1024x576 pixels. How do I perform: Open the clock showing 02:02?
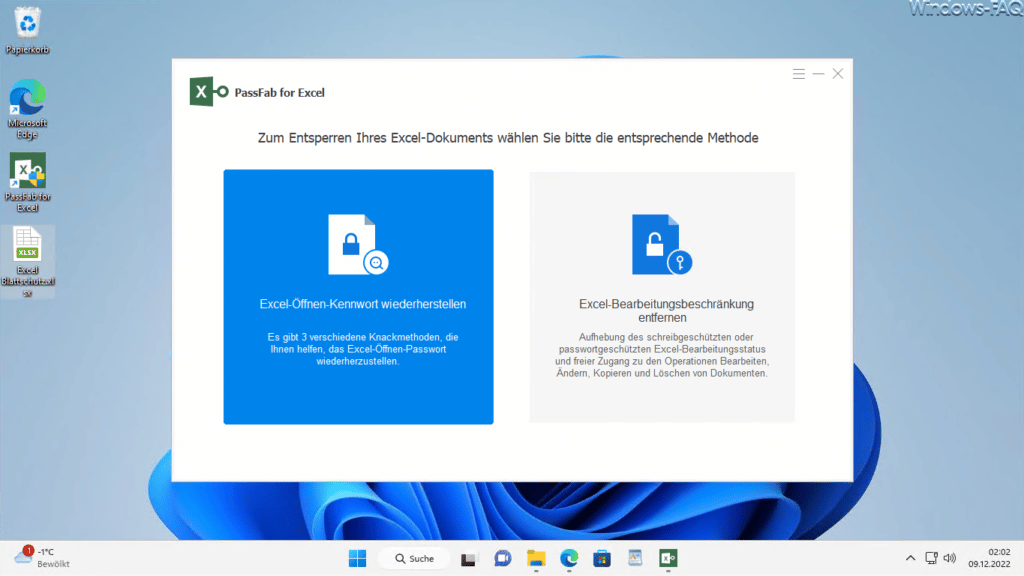(989, 558)
